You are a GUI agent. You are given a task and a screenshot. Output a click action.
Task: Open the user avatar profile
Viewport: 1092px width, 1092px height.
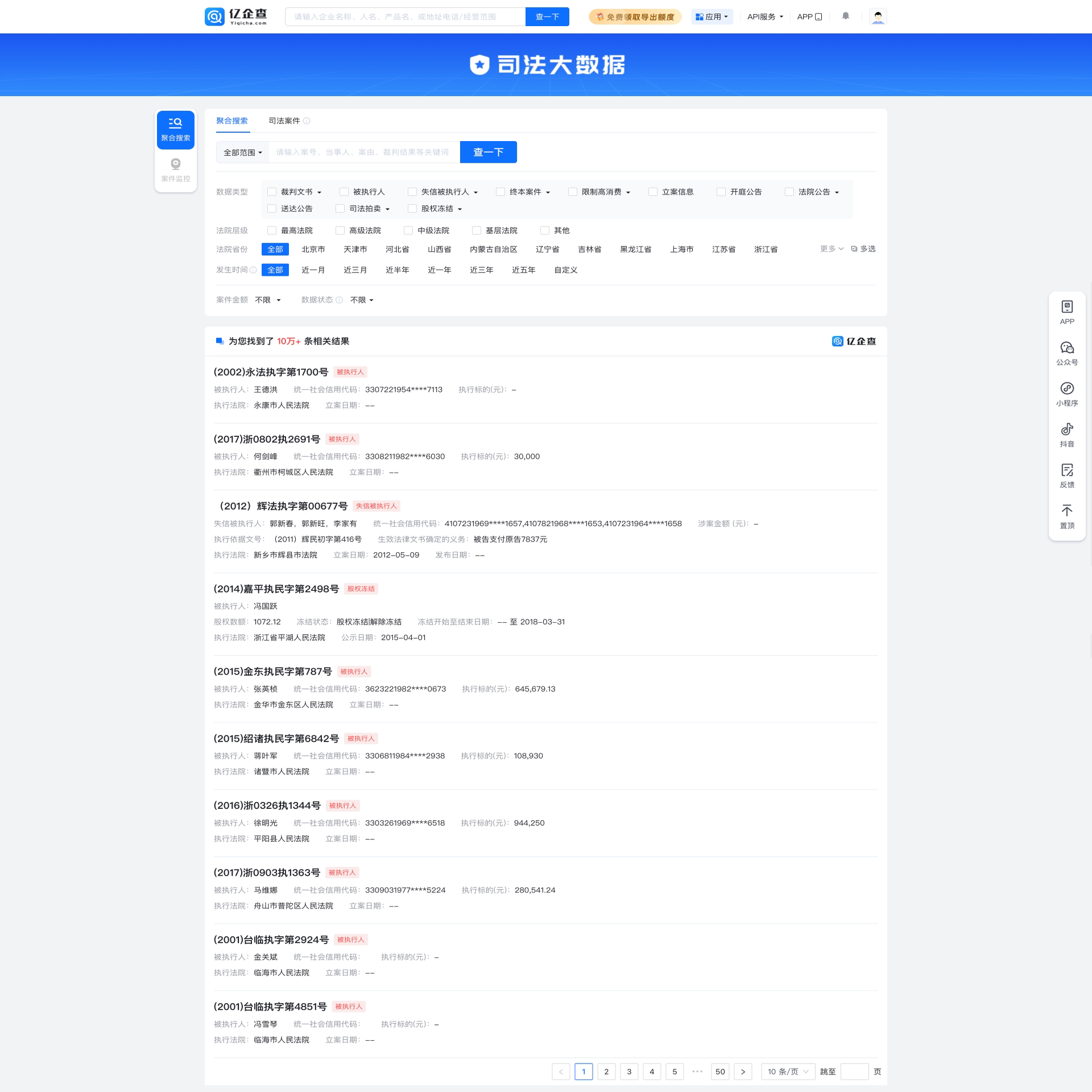tap(878, 16)
